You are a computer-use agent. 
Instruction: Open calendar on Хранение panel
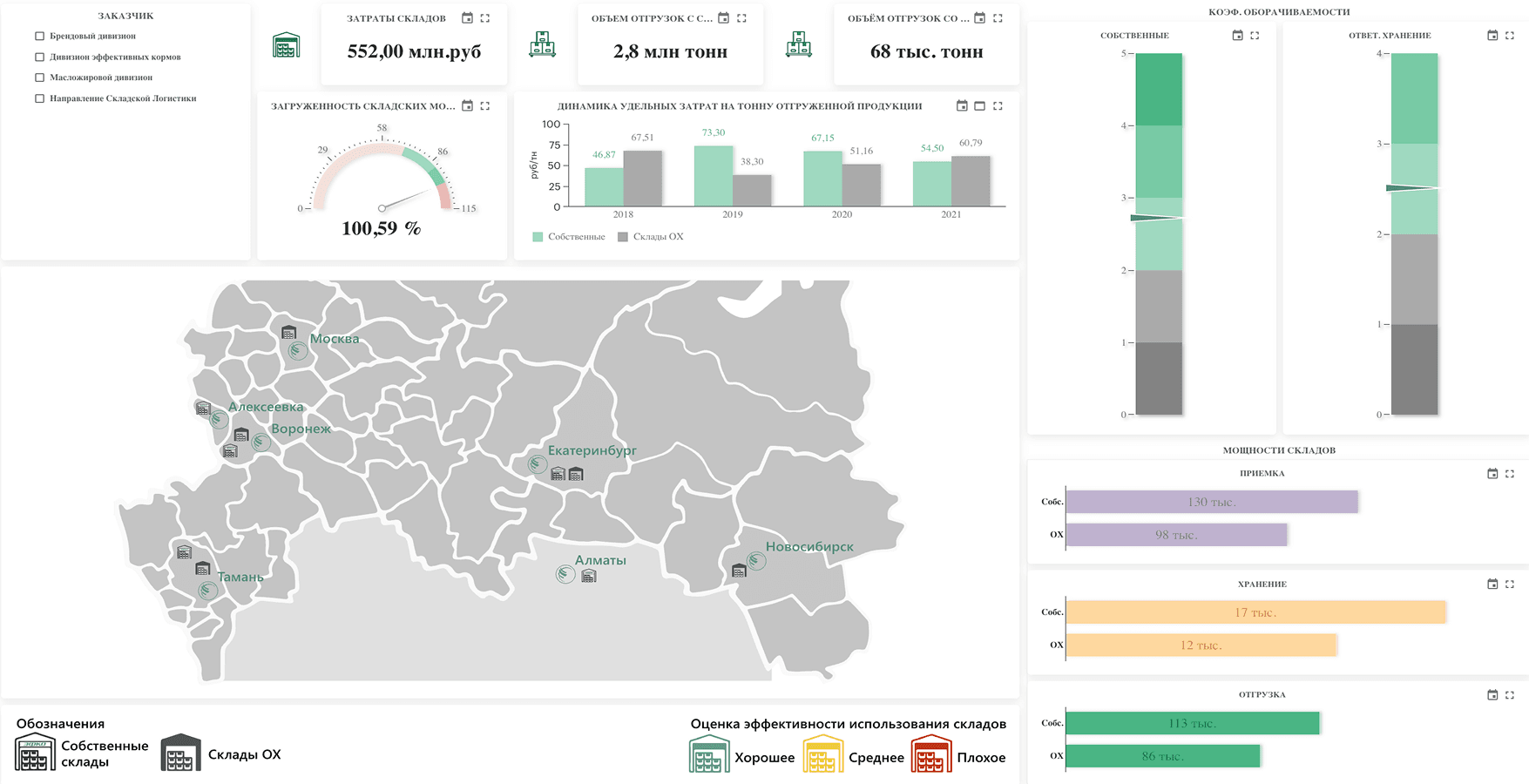coord(1492,585)
